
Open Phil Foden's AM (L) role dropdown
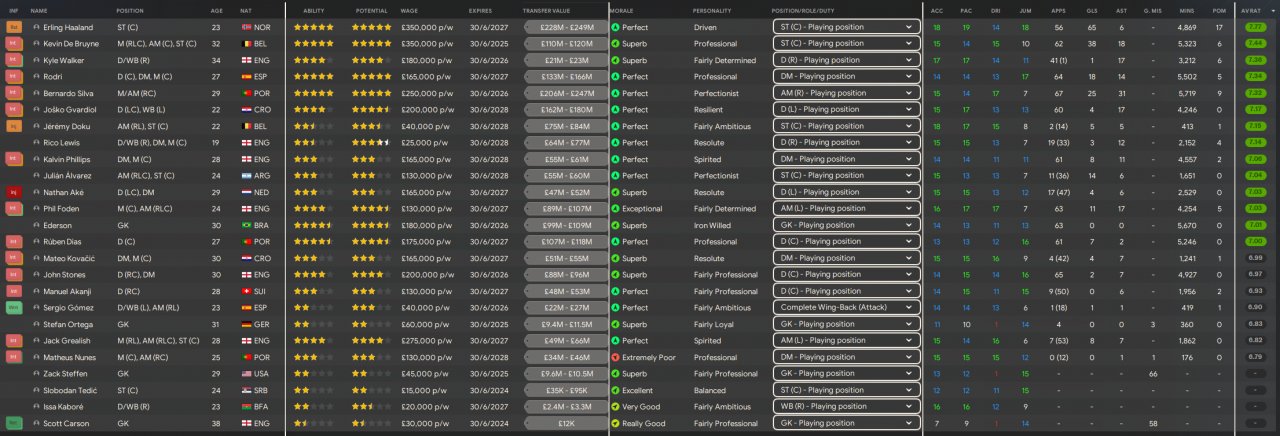click(x=846, y=208)
